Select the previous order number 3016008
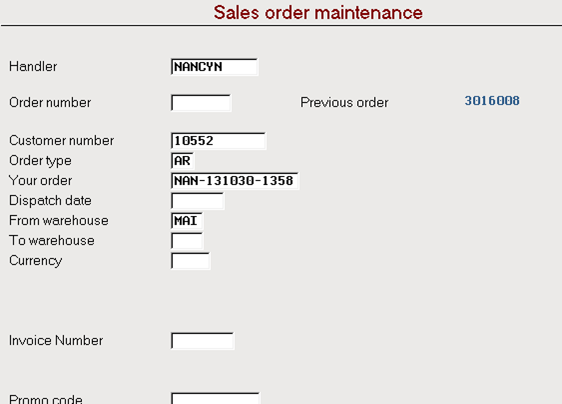The height and width of the screenshot is (404, 562). pyautogui.click(x=492, y=101)
